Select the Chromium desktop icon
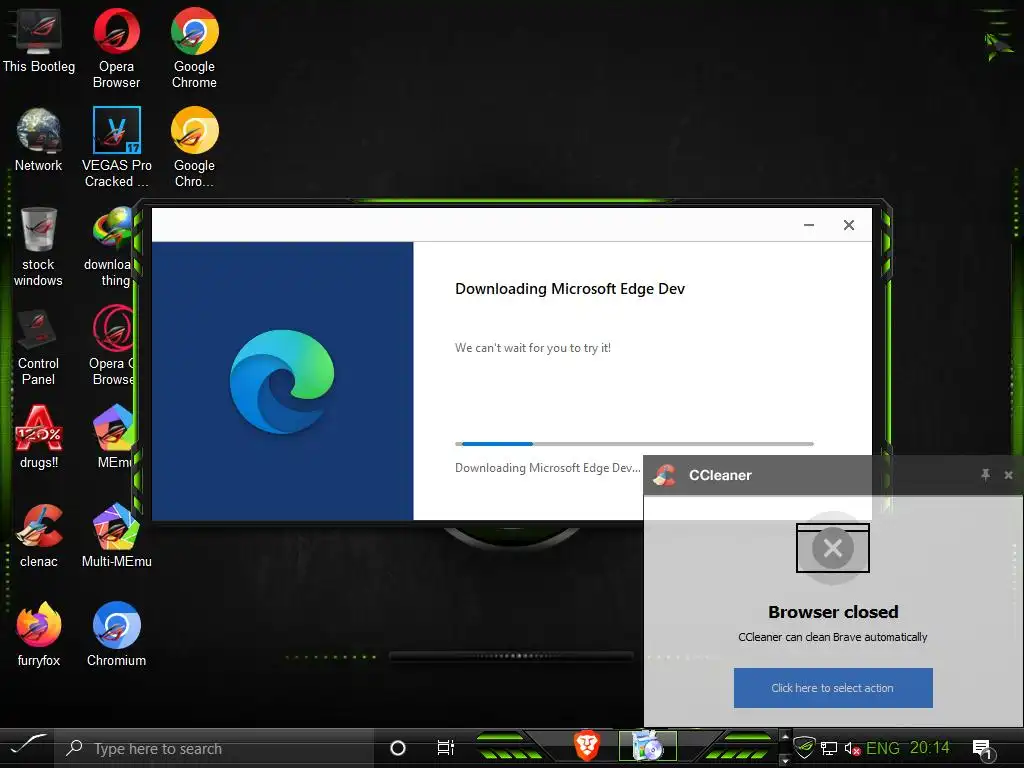 click(x=116, y=634)
